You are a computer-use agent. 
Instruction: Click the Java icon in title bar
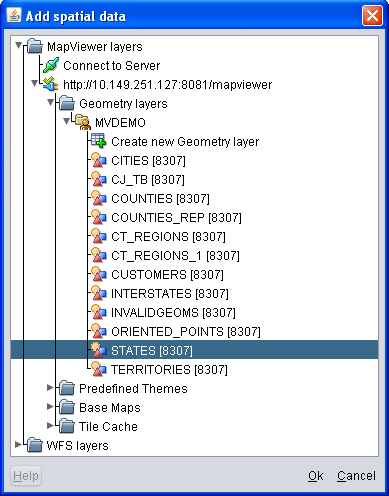point(14,15)
